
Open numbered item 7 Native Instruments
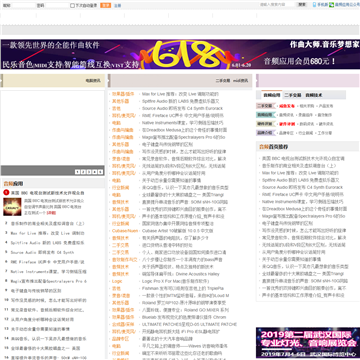[x=48, y=272]
